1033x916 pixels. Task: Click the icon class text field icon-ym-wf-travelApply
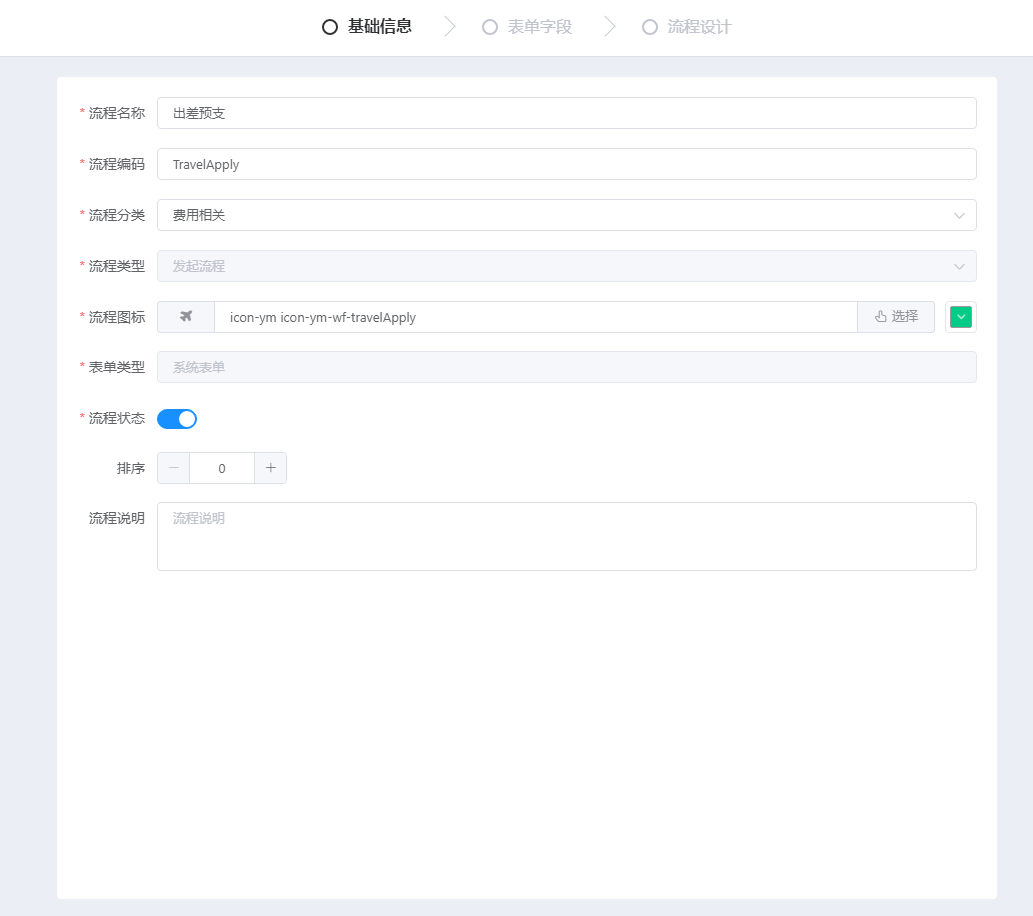coord(536,317)
